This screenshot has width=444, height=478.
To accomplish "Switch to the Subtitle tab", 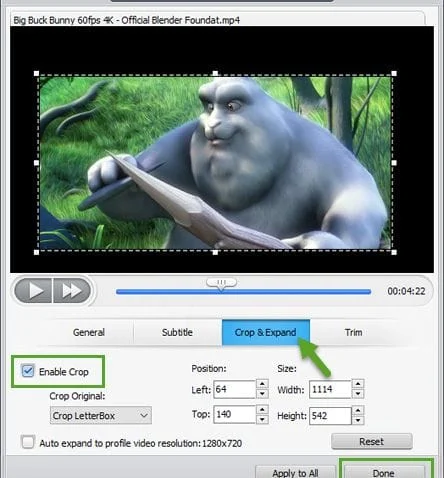I will [177, 332].
